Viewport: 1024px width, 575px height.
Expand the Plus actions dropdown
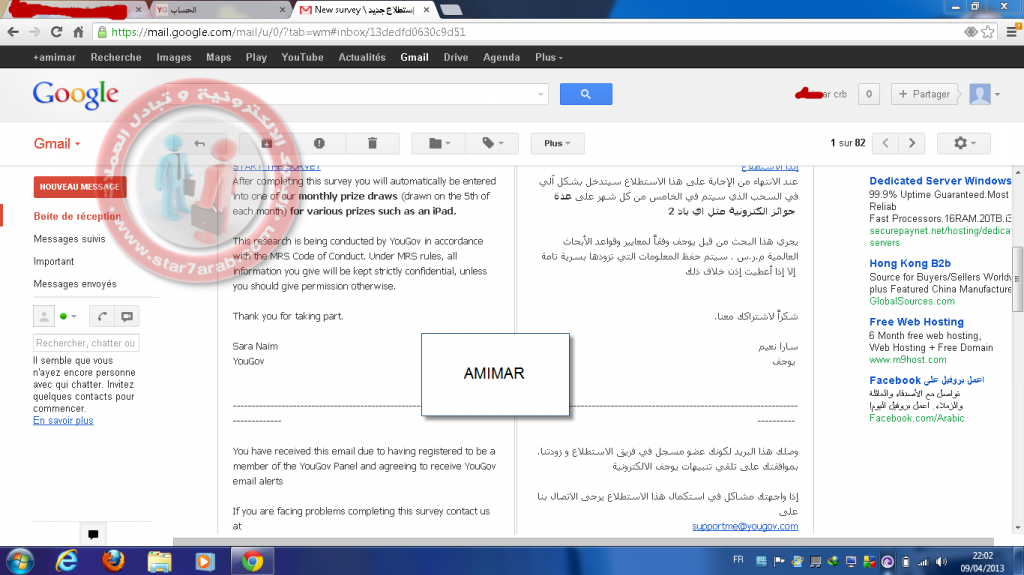[557, 143]
